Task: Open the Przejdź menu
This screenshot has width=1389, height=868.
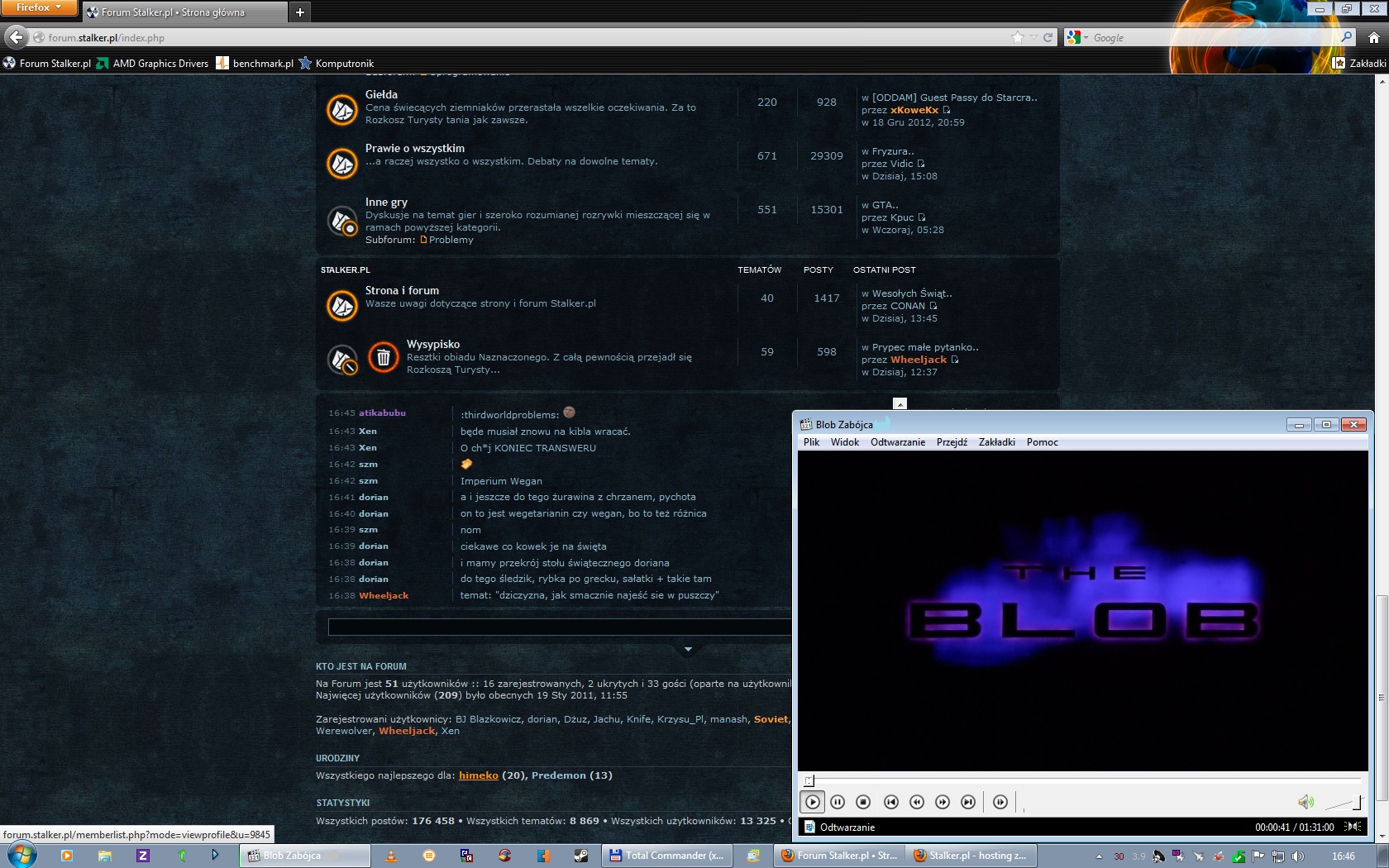Action: tap(952, 442)
